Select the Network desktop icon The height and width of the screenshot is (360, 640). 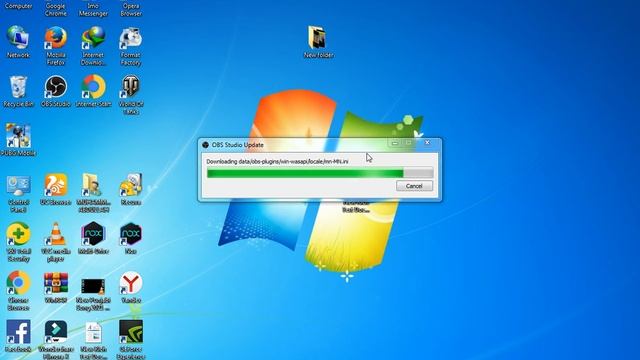[18, 42]
